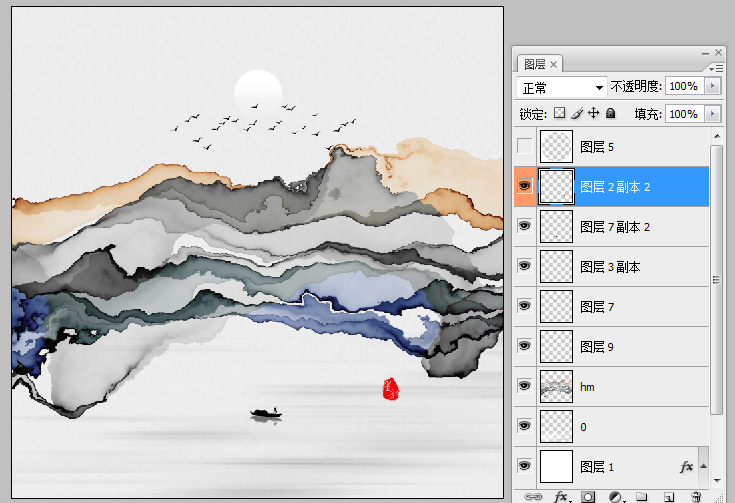Click the small boat on the canvas

pyautogui.click(x=266, y=413)
